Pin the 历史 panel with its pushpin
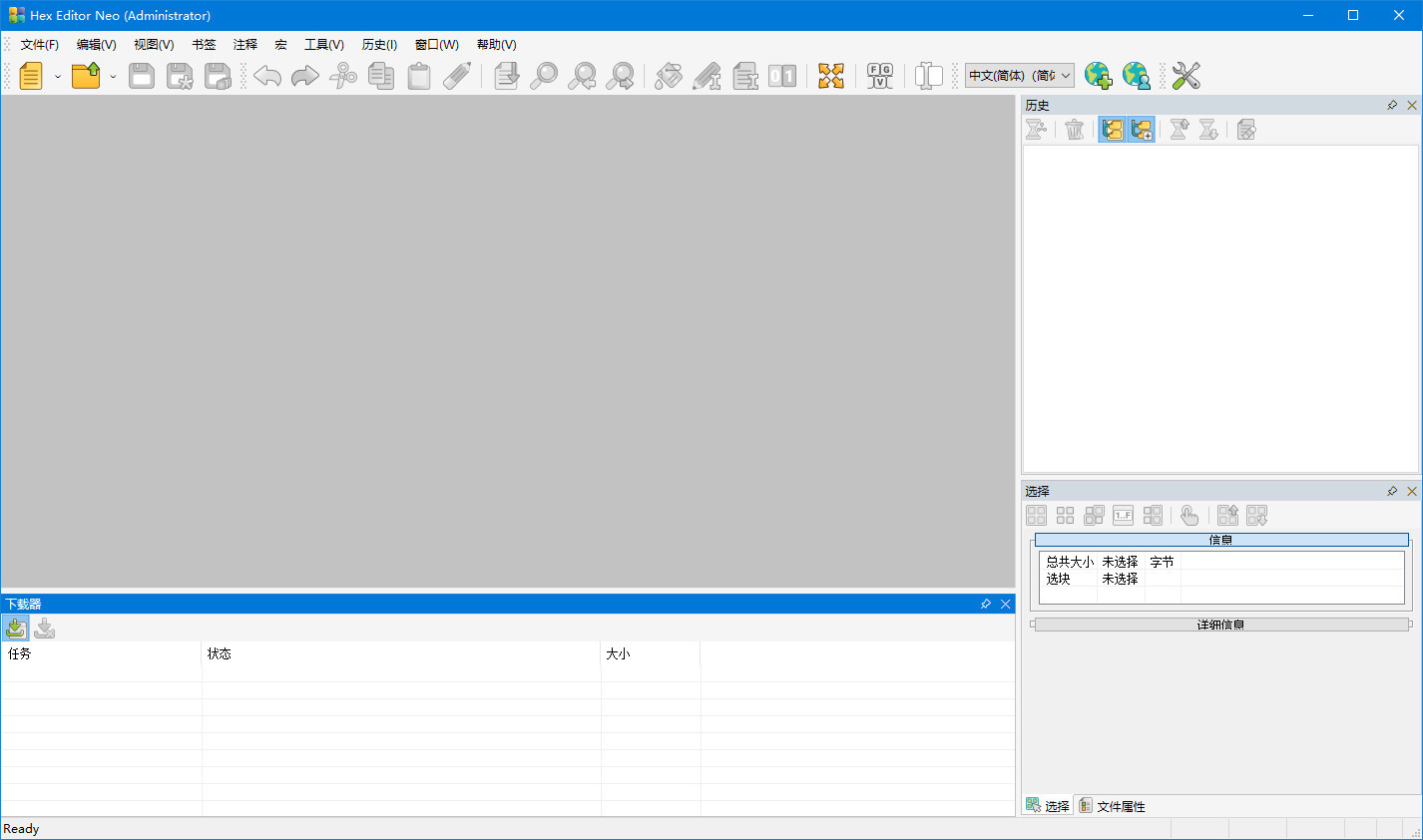Screen dimensions: 1423x840 click(x=1392, y=105)
